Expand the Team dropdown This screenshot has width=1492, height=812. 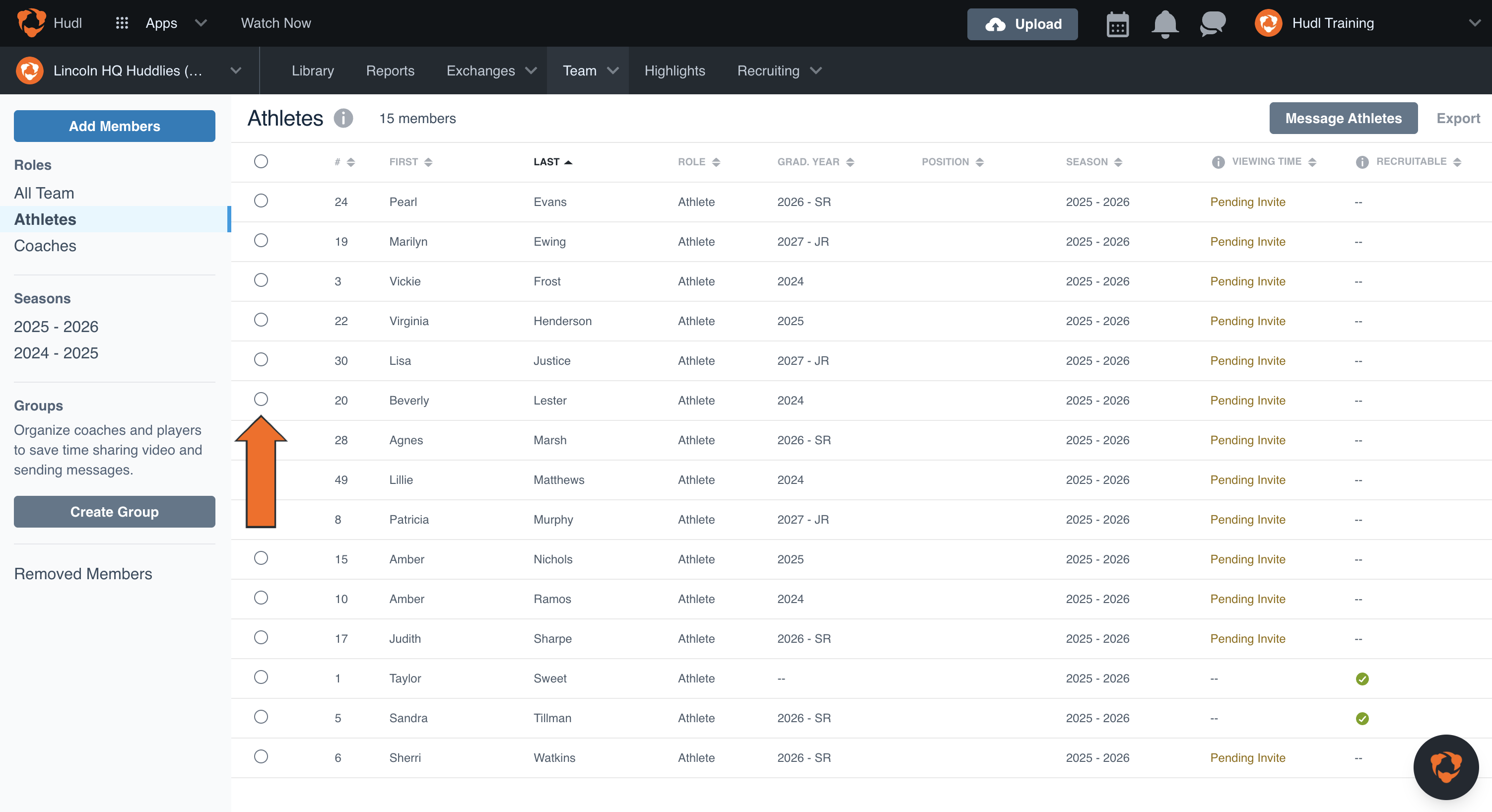tap(613, 70)
